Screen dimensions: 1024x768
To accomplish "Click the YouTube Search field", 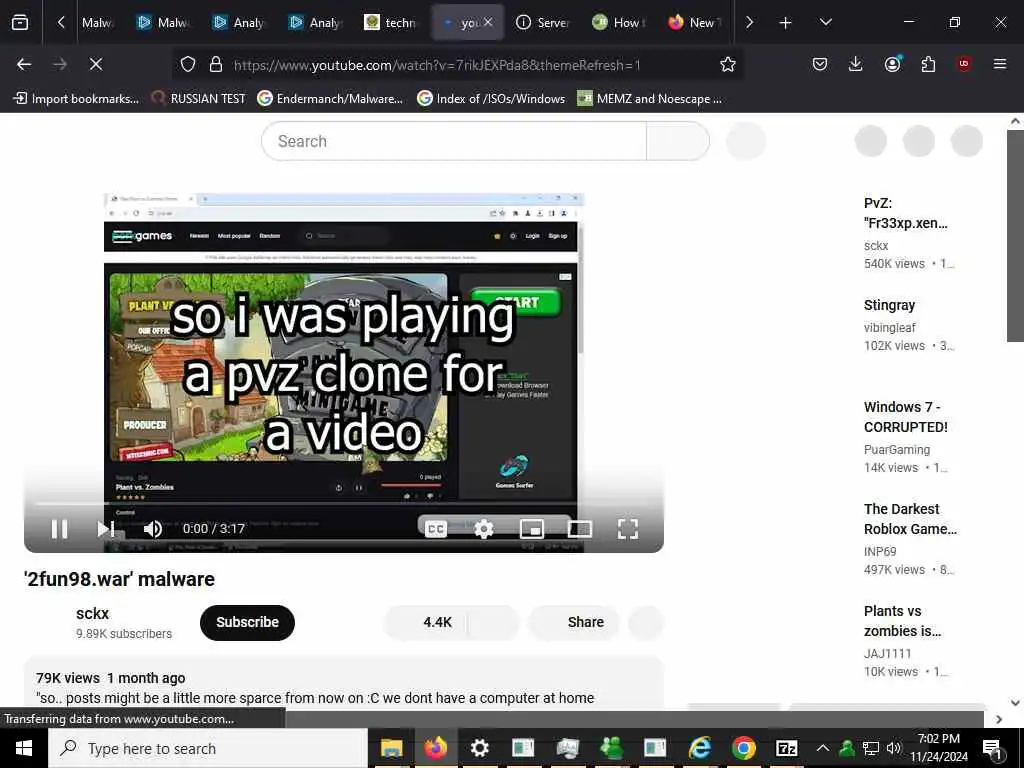I will click(454, 141).
